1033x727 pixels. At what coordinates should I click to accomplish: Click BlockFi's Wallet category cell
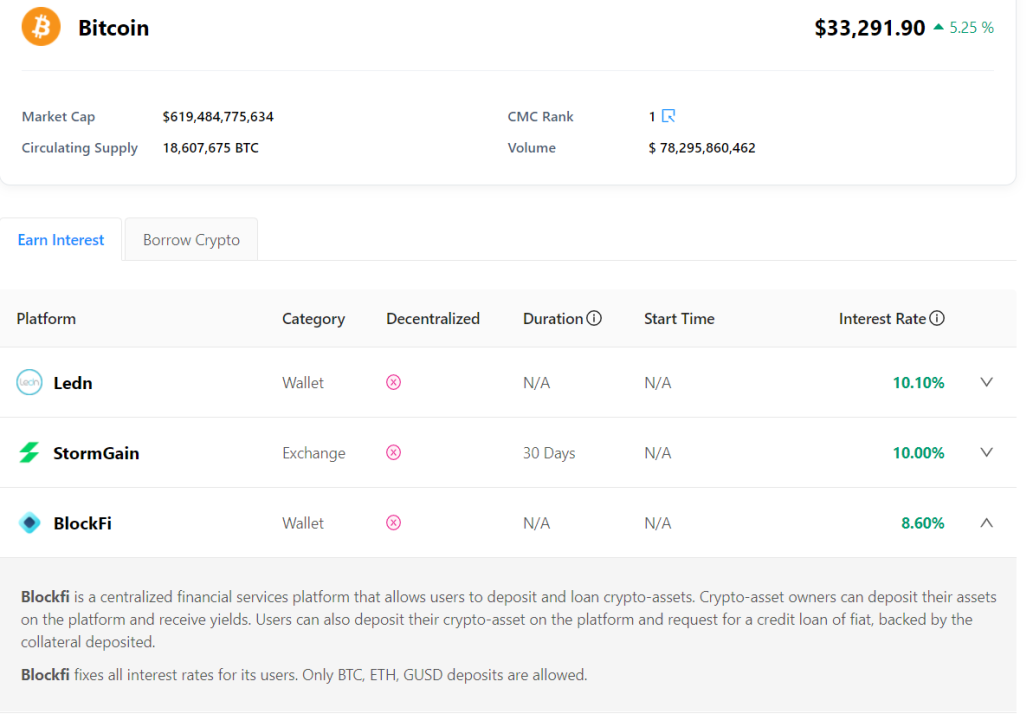pos(303,524)
